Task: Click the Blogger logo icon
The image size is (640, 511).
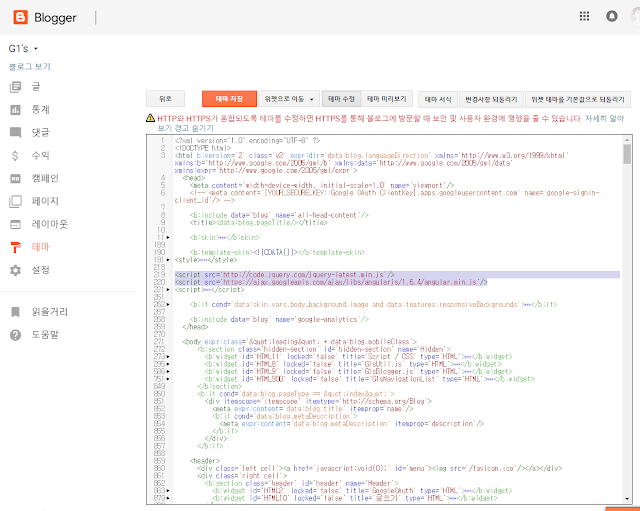Action: (x=20, y=17)
